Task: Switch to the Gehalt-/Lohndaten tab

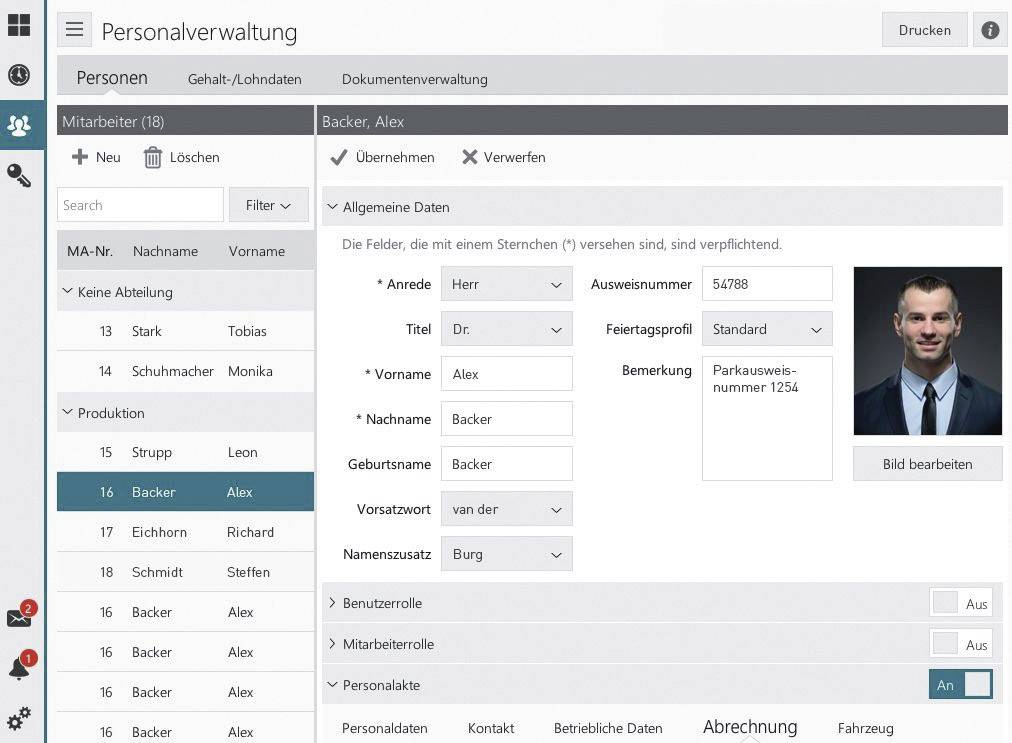Action: pos(244,79)
